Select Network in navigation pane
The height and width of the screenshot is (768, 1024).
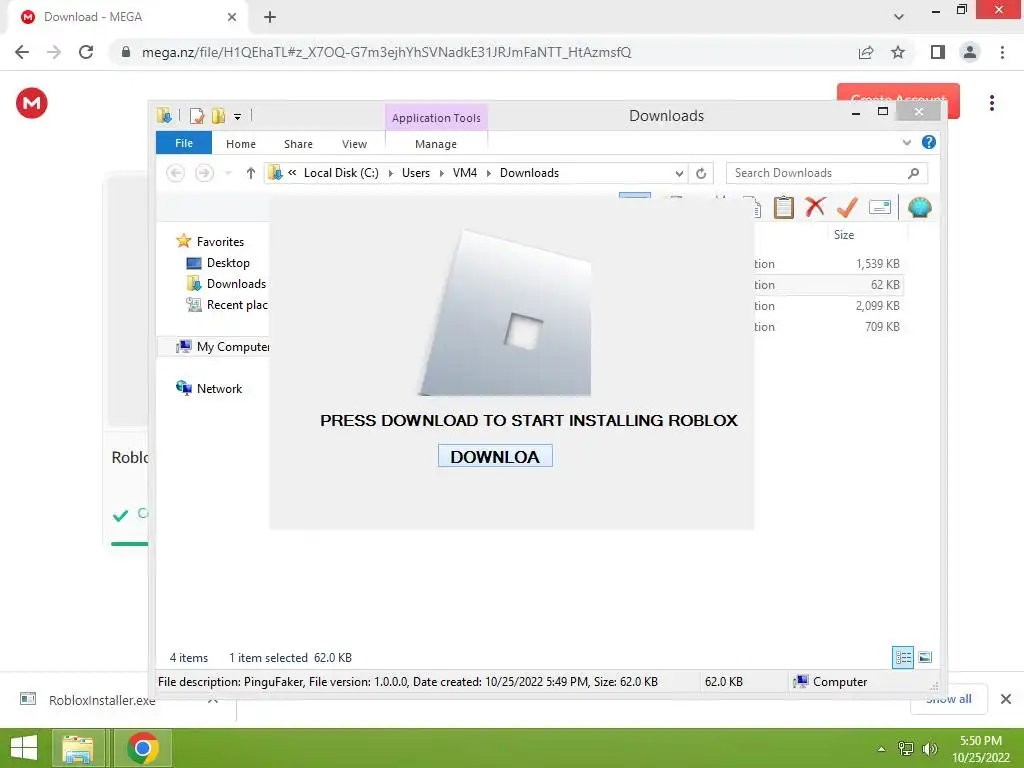[219, 389]
